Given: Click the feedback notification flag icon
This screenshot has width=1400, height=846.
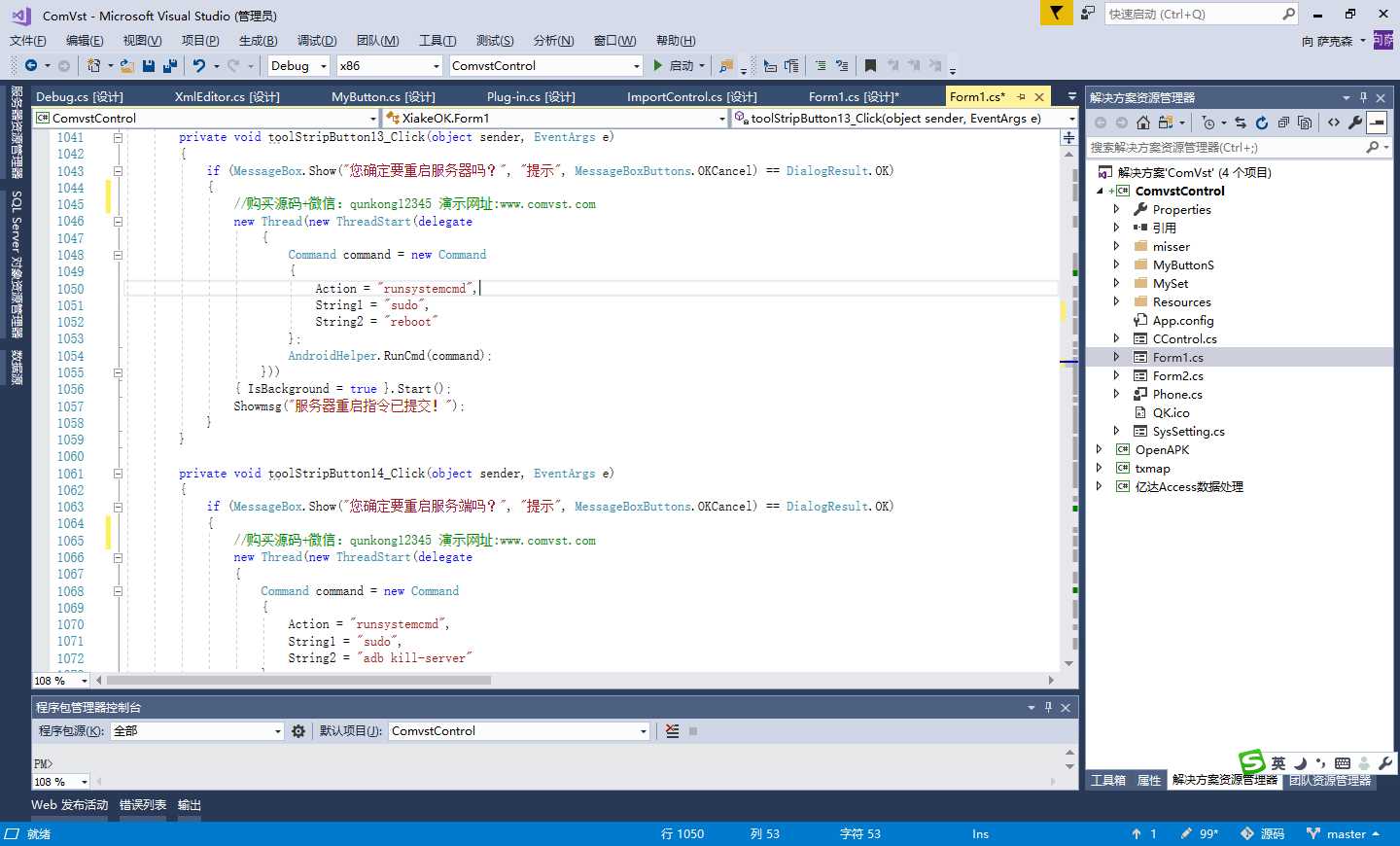Looking at the screenshot, I should (x=1055, y=13).
